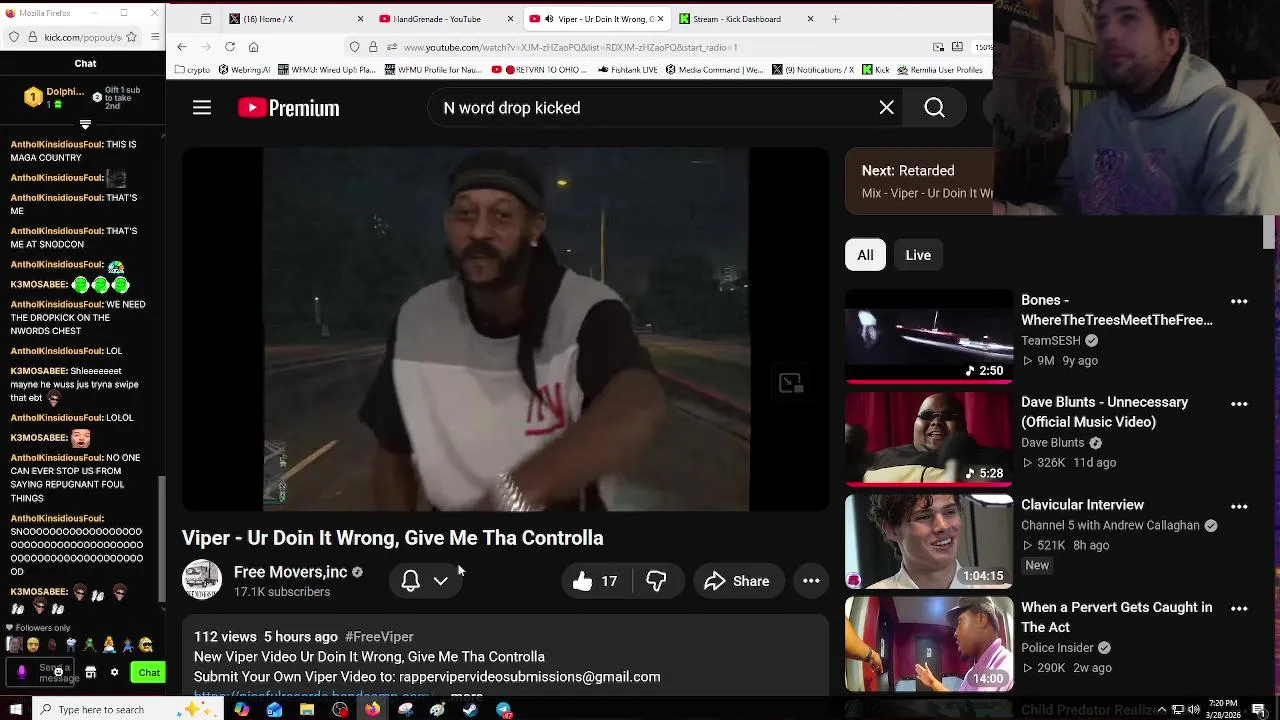Screen dimensions: 1280x720
Task: Expand Kick chat leaderboard arrow
Action: point(85,125)
